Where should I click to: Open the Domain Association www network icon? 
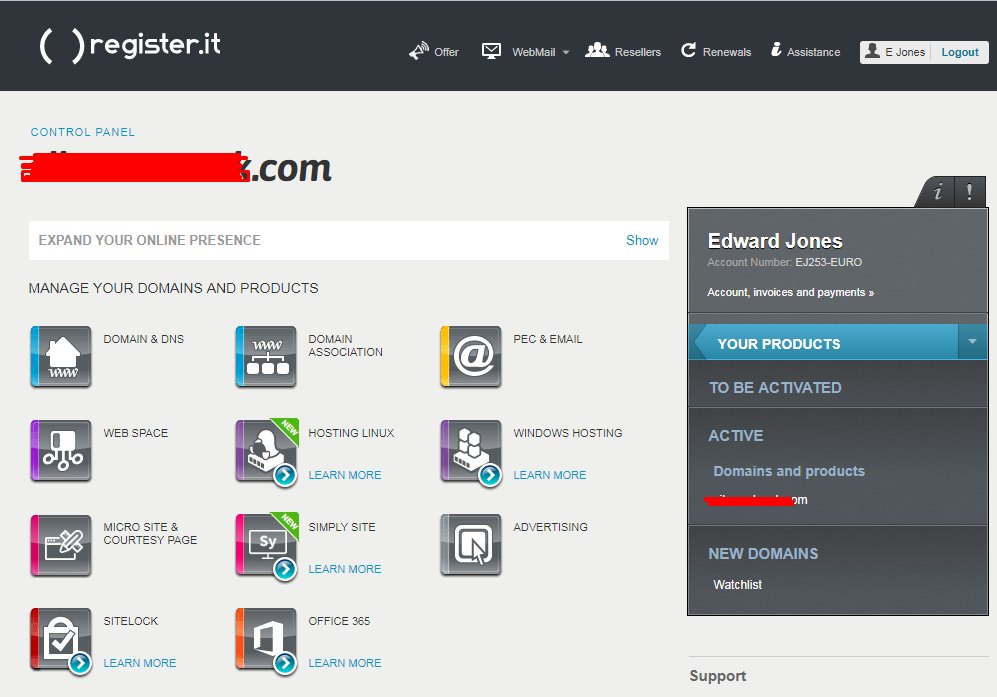click(x=266, y=357)
